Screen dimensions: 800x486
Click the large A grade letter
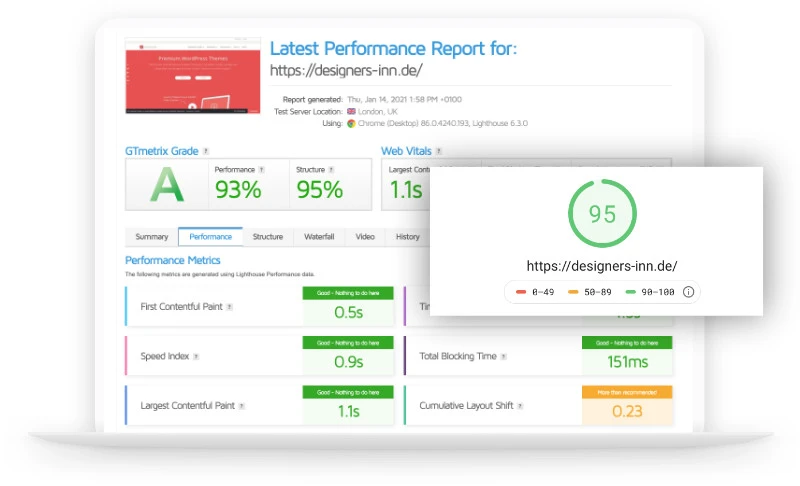tap(167, 185)
